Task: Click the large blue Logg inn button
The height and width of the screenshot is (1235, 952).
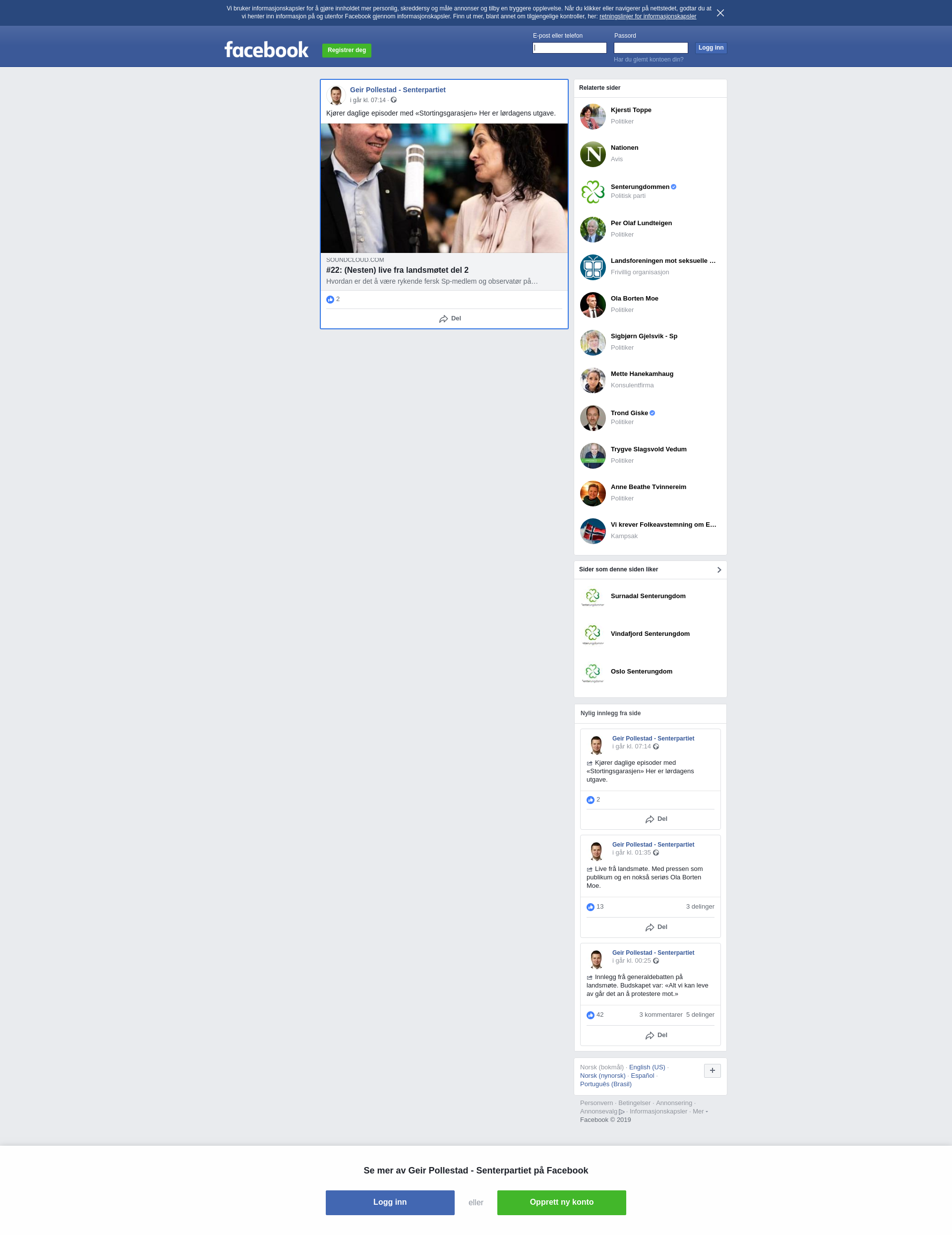Action: [x=390, y=1202]
